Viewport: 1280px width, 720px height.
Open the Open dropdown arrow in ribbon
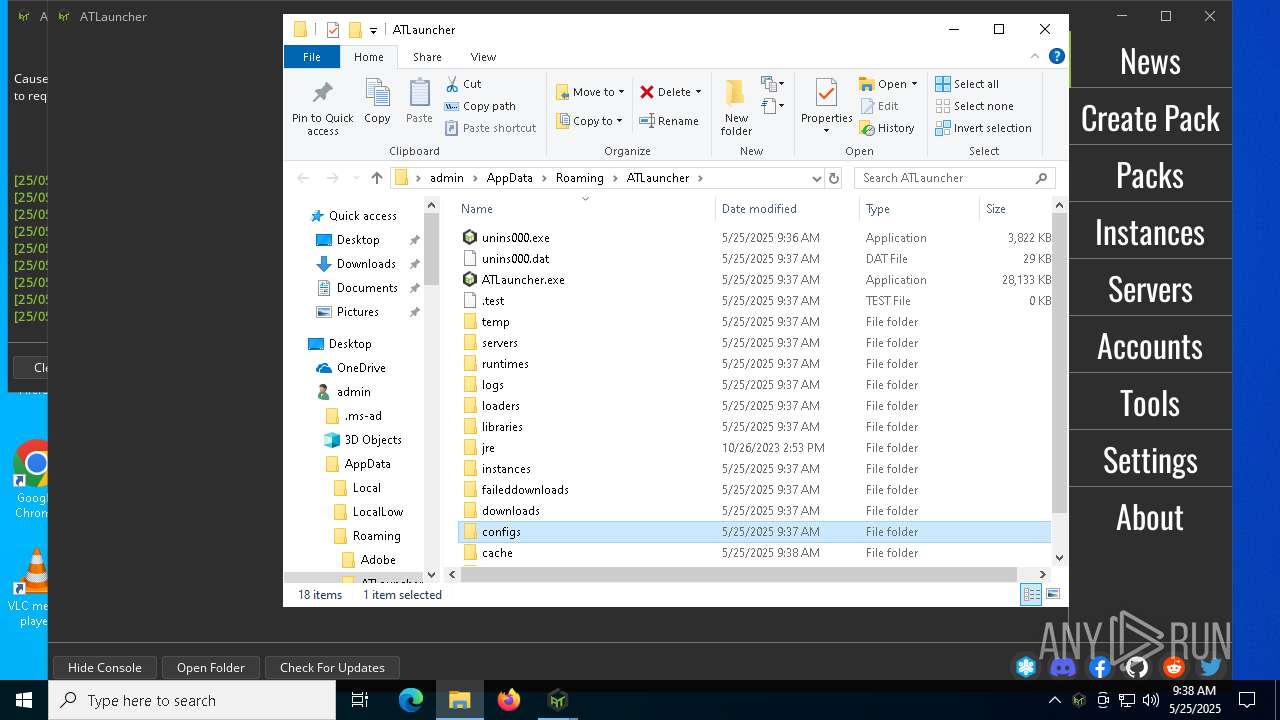pos(914,84)
